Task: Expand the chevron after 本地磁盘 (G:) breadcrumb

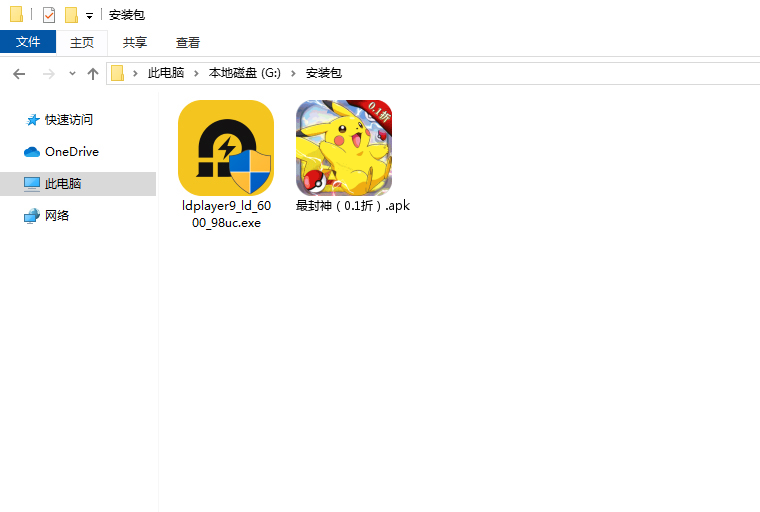Action: tap(293, 73)
